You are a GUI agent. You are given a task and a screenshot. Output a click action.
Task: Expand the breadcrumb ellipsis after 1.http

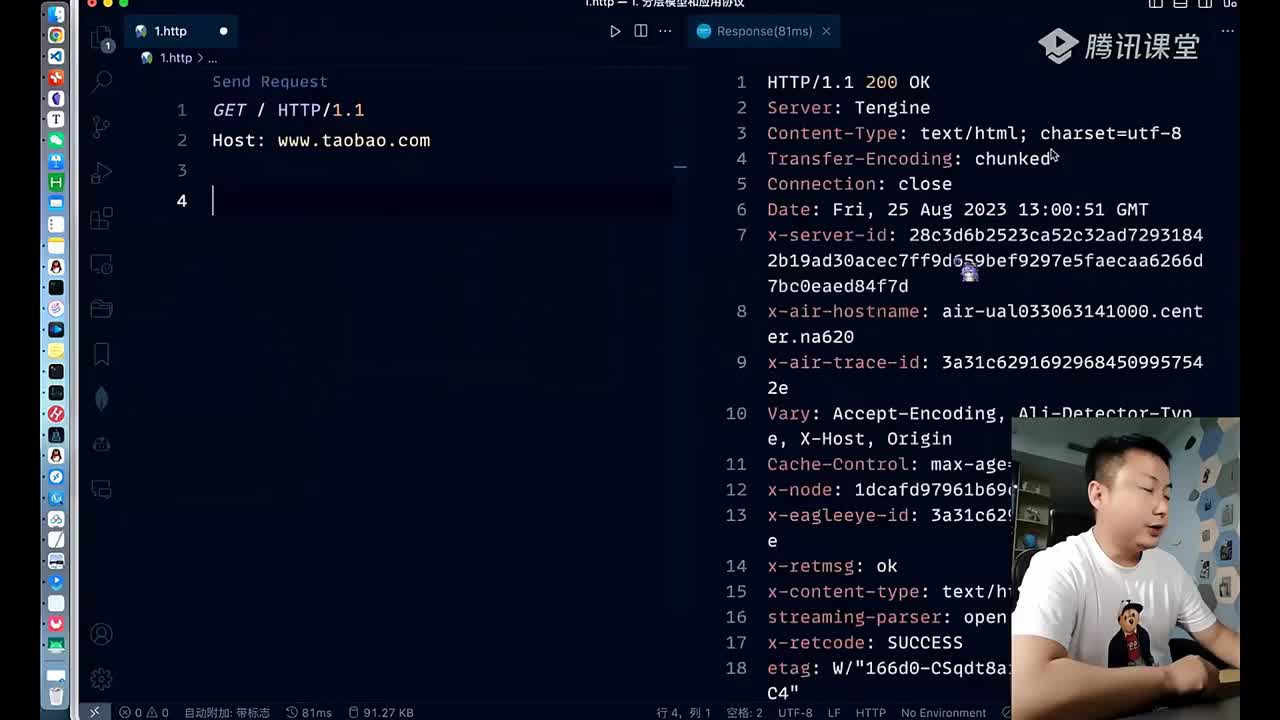212,58
